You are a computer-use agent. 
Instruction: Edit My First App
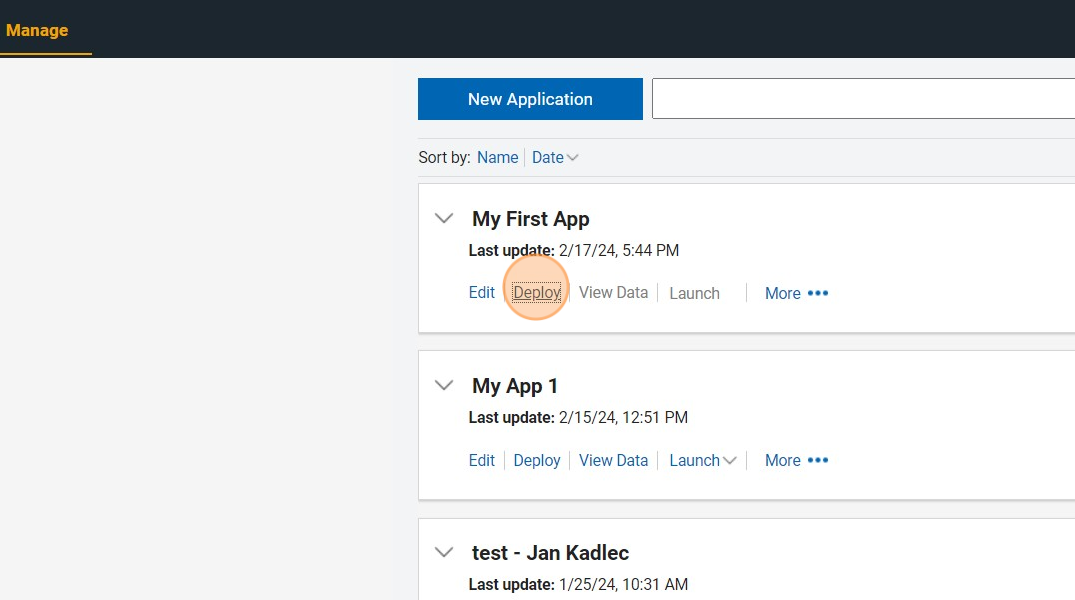tap(482, 293)
